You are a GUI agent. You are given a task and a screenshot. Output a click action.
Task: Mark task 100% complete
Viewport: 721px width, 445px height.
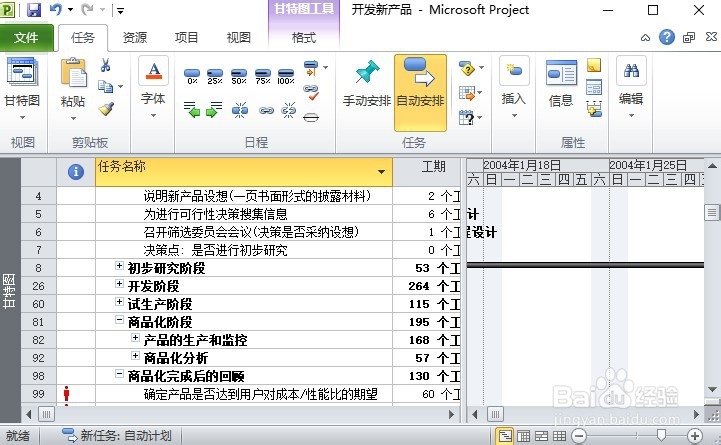(x=286, y=76)
